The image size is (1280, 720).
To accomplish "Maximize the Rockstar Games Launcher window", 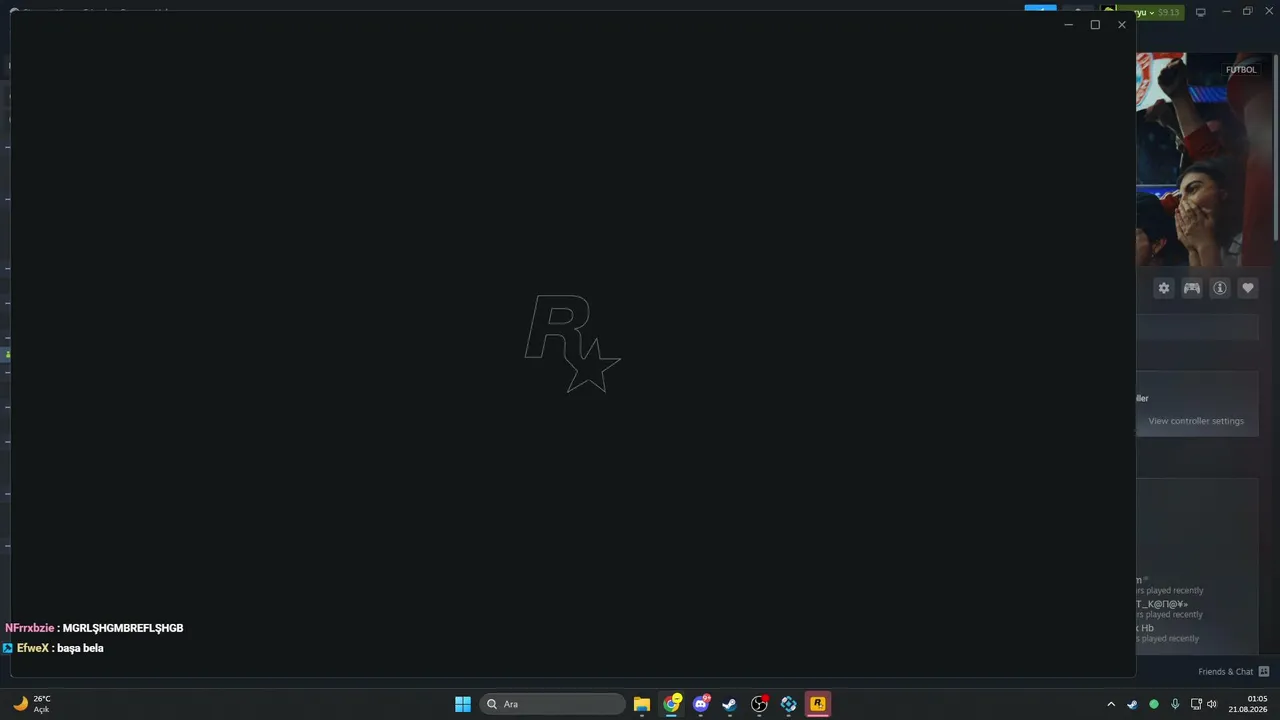I will pyautogui.click(x=1095, y=25).
